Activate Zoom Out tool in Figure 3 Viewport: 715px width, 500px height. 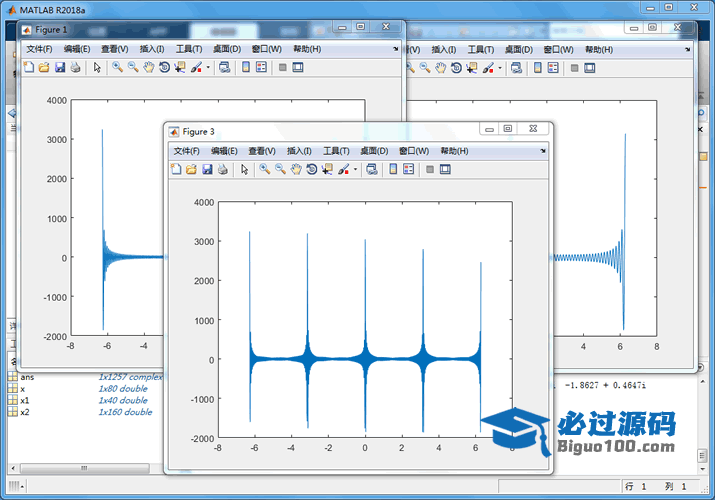coord(280,170)
